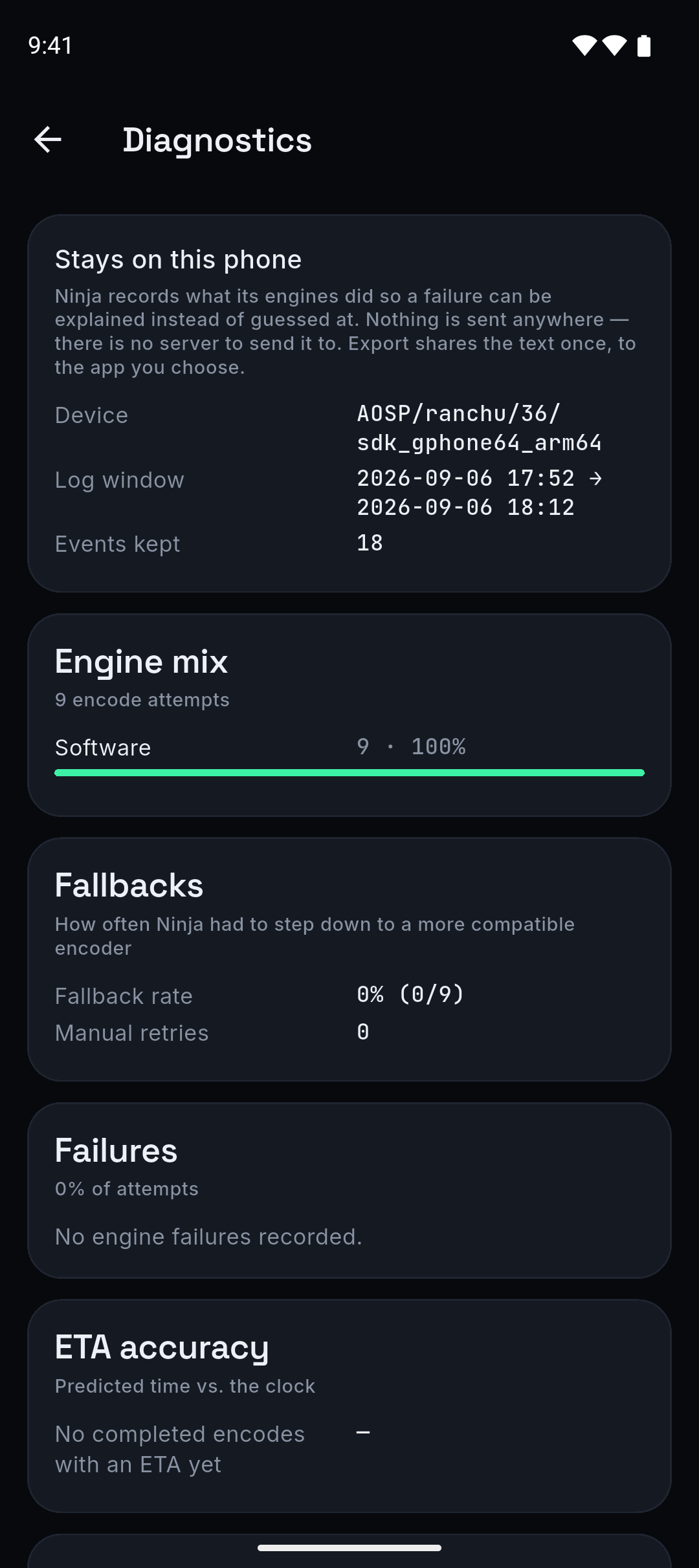This screenshot has height=1568, width=699.
Task: Select the 'Stays on this phone' heading
Action: click(179, 259)
